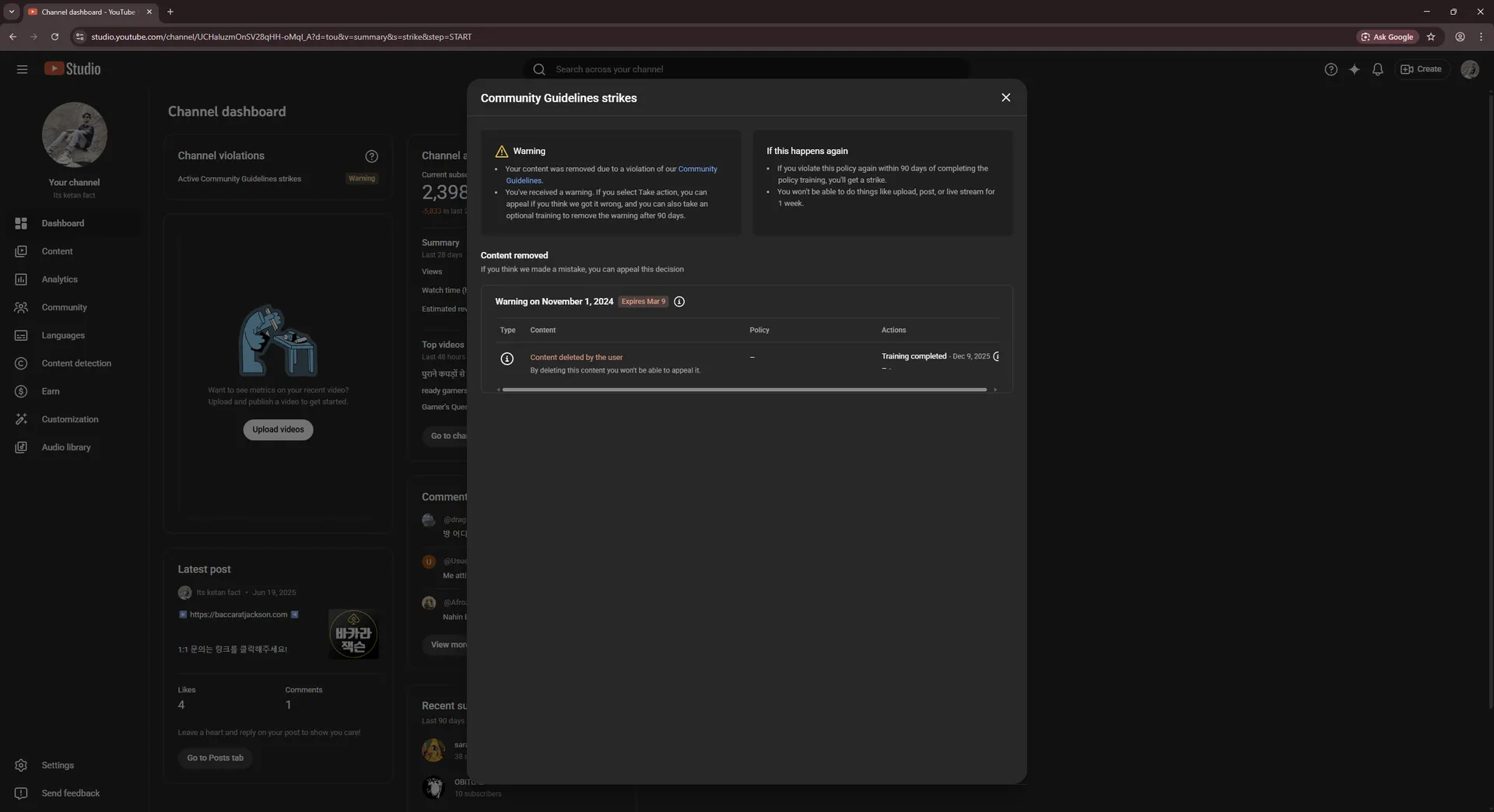Viewport: 1494px width, 812px height.
Task: Click the site information icon in address bar
Action: click(x=79, y=37)
